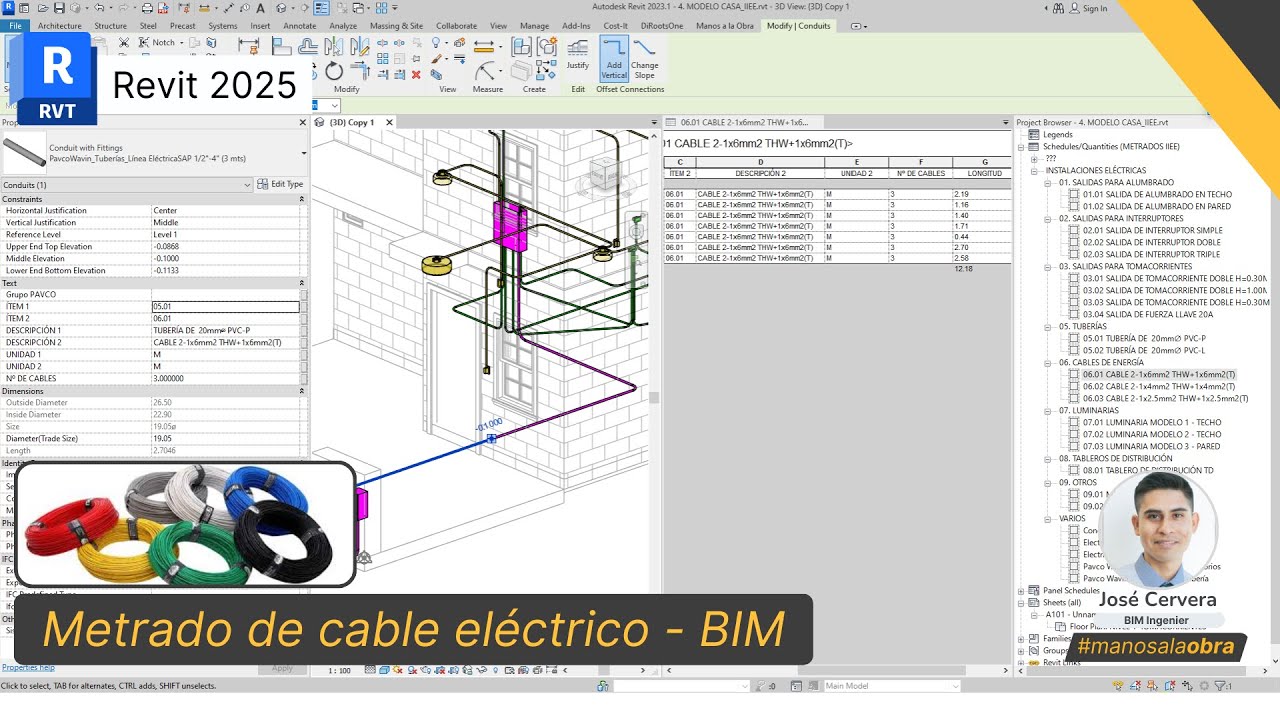This screenshot has width=1280, height=720.
Task: Switch to the Systems ribbon tab
Action: (x=223, y=25)
